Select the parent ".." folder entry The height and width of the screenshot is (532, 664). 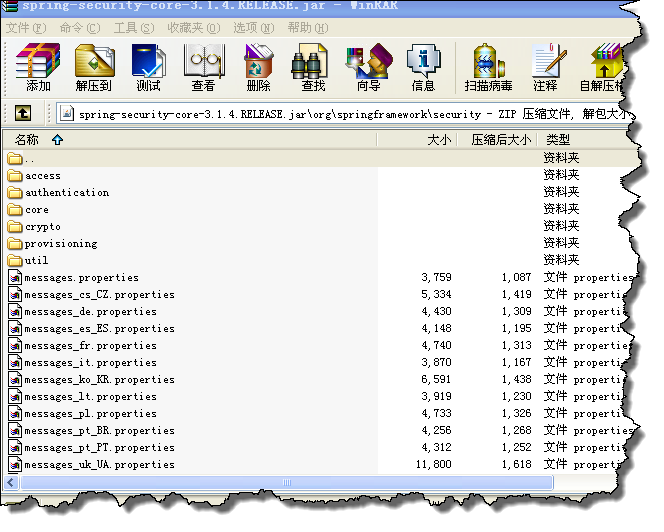[x=21, y=158]
